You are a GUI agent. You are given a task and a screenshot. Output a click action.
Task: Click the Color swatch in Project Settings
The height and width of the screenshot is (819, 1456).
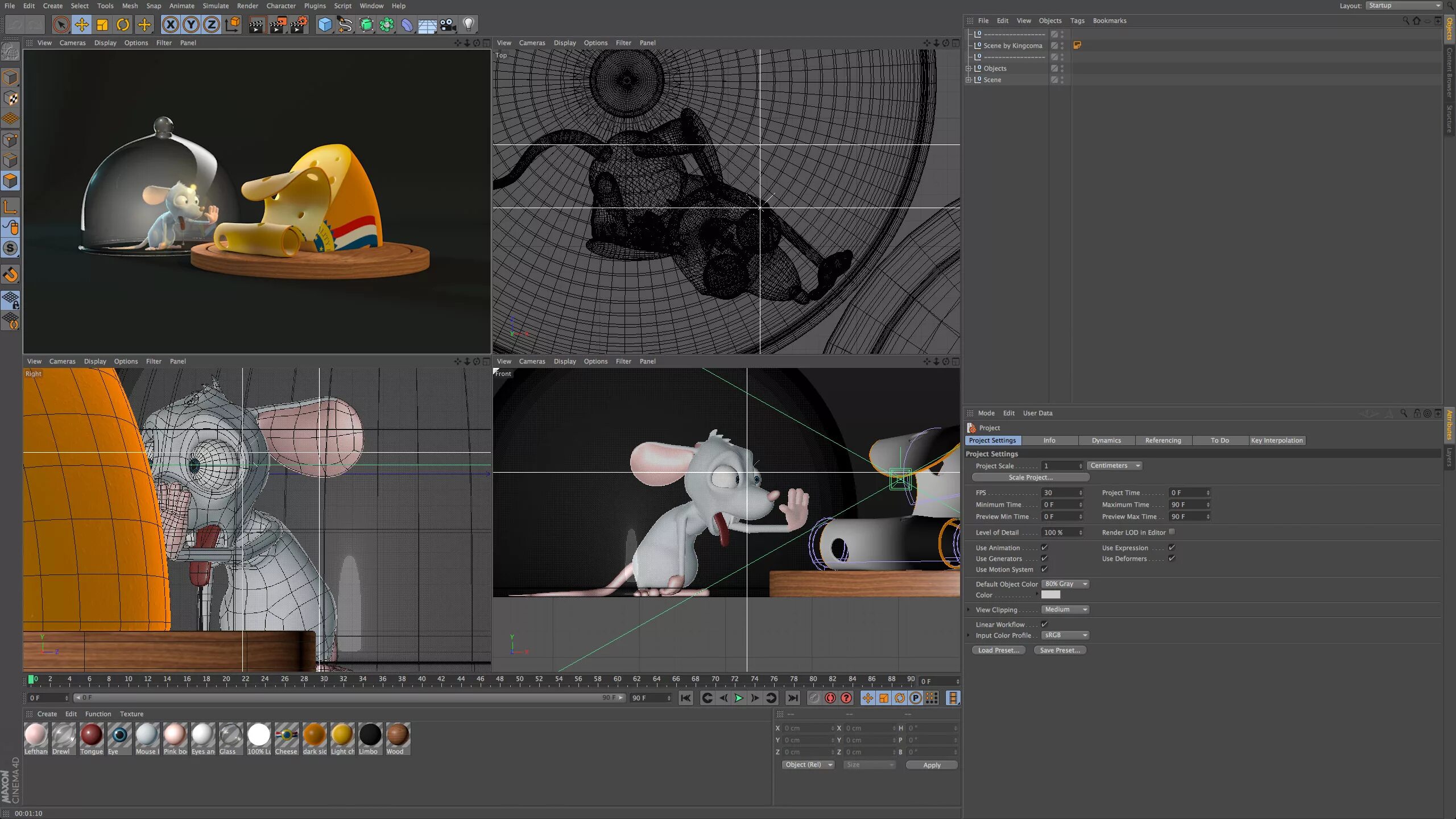[x=1050, y=595]
